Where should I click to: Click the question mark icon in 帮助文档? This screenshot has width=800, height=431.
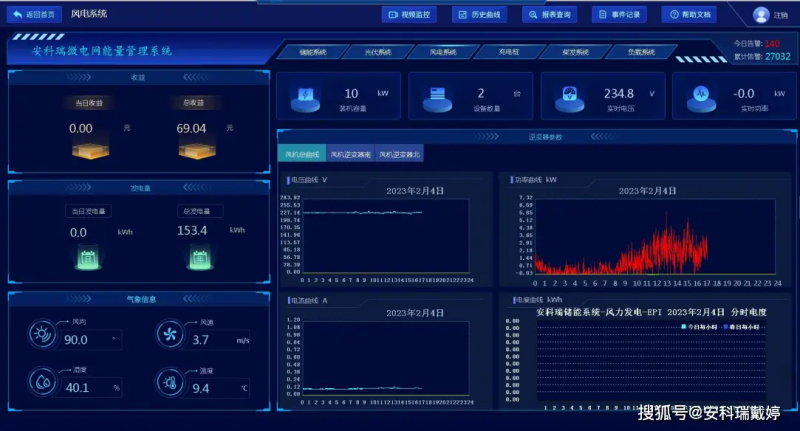click(674, 15)
